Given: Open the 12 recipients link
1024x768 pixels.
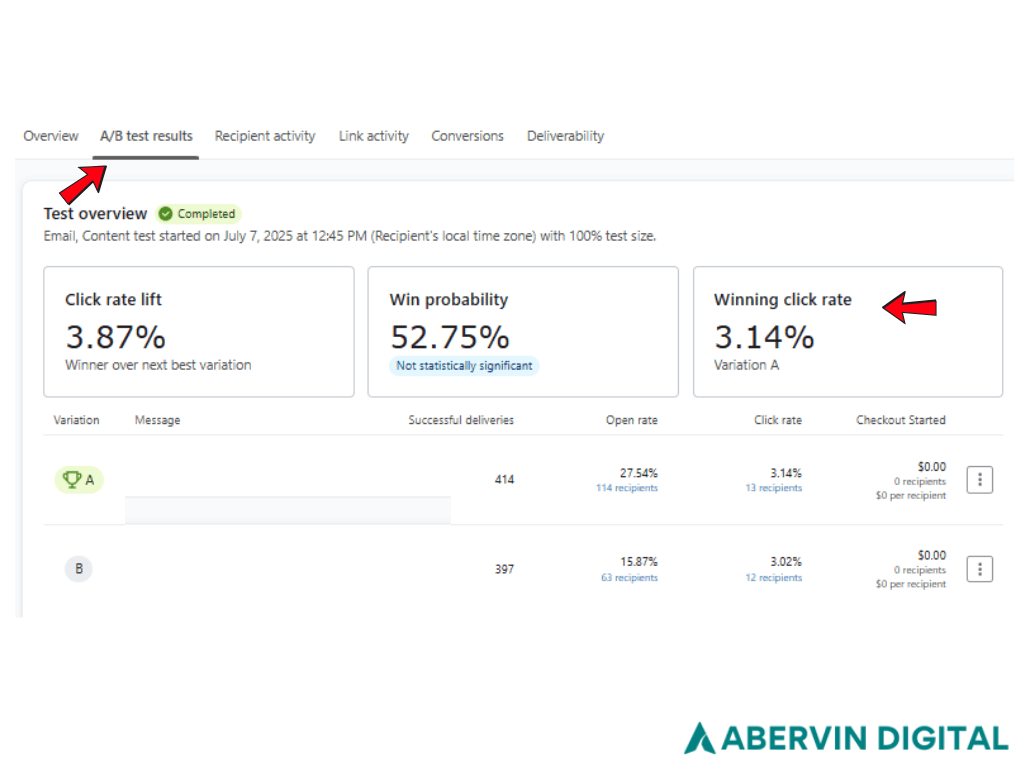Looking at the screenshot, I should click(x=774, y=577).
